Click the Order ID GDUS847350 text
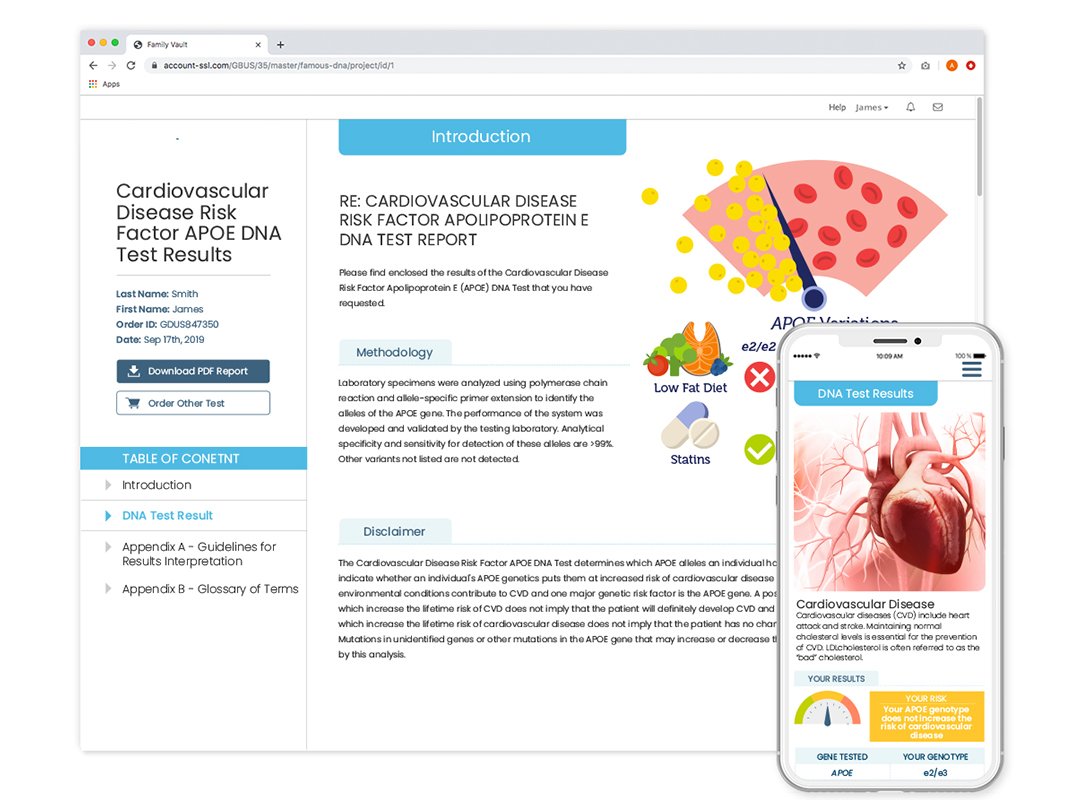 [167, 325]
